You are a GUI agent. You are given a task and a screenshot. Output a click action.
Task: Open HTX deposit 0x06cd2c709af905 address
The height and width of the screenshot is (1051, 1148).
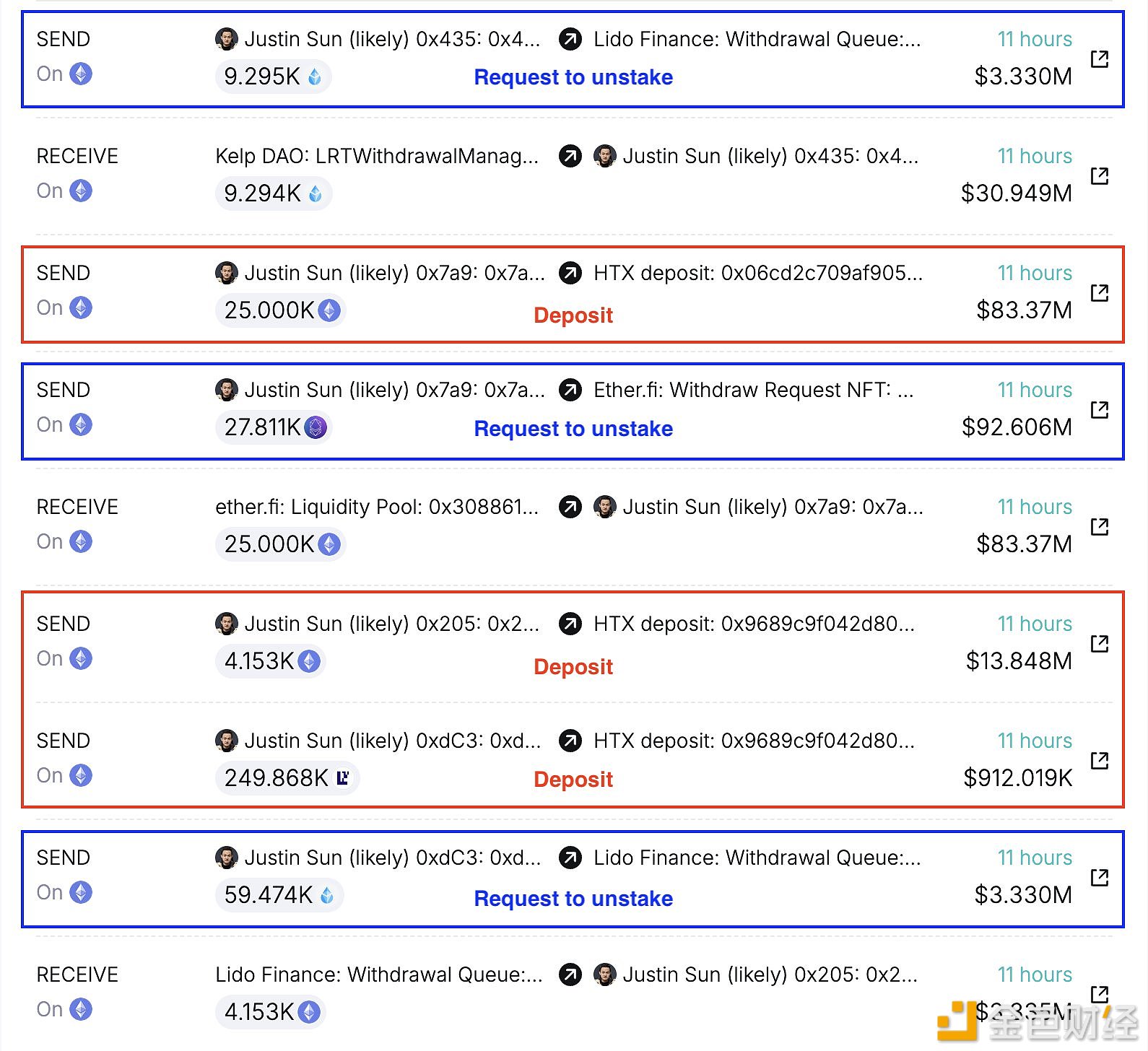tap(758, 273)
